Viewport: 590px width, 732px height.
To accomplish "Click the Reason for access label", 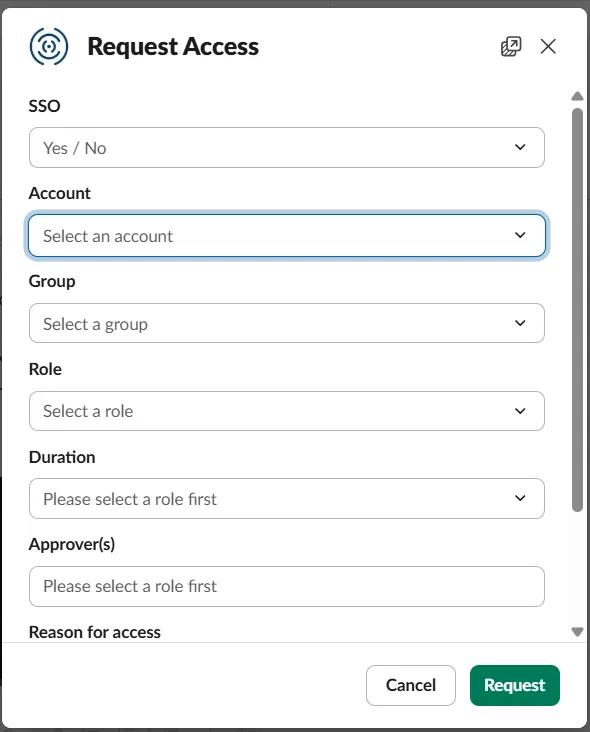I will (95, 632).
